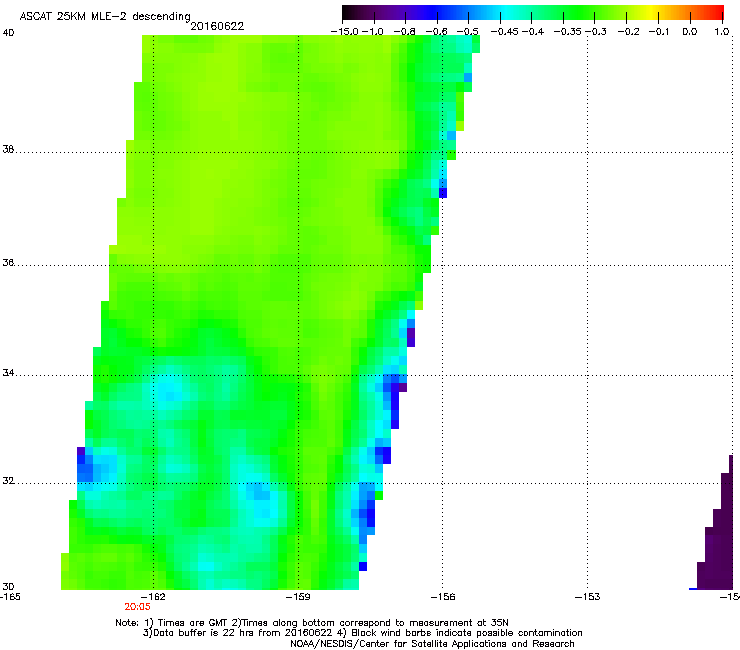Click the latitude label 38
740x650 pixels.
coord(8,150)
